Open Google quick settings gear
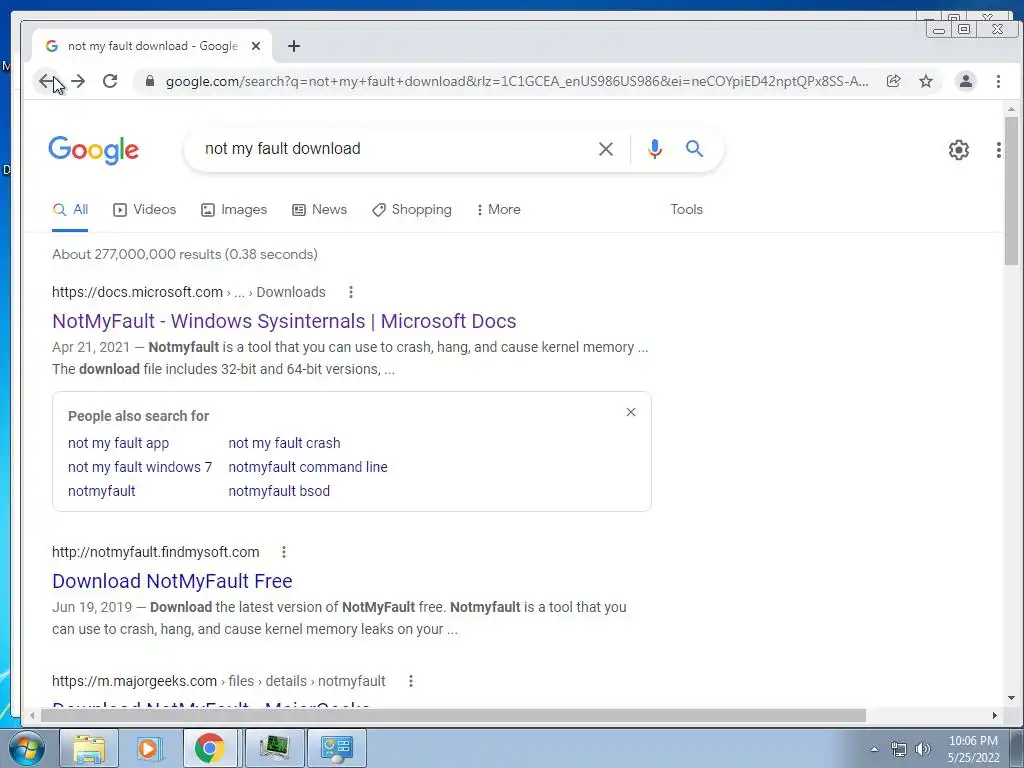 pos(958,150)
